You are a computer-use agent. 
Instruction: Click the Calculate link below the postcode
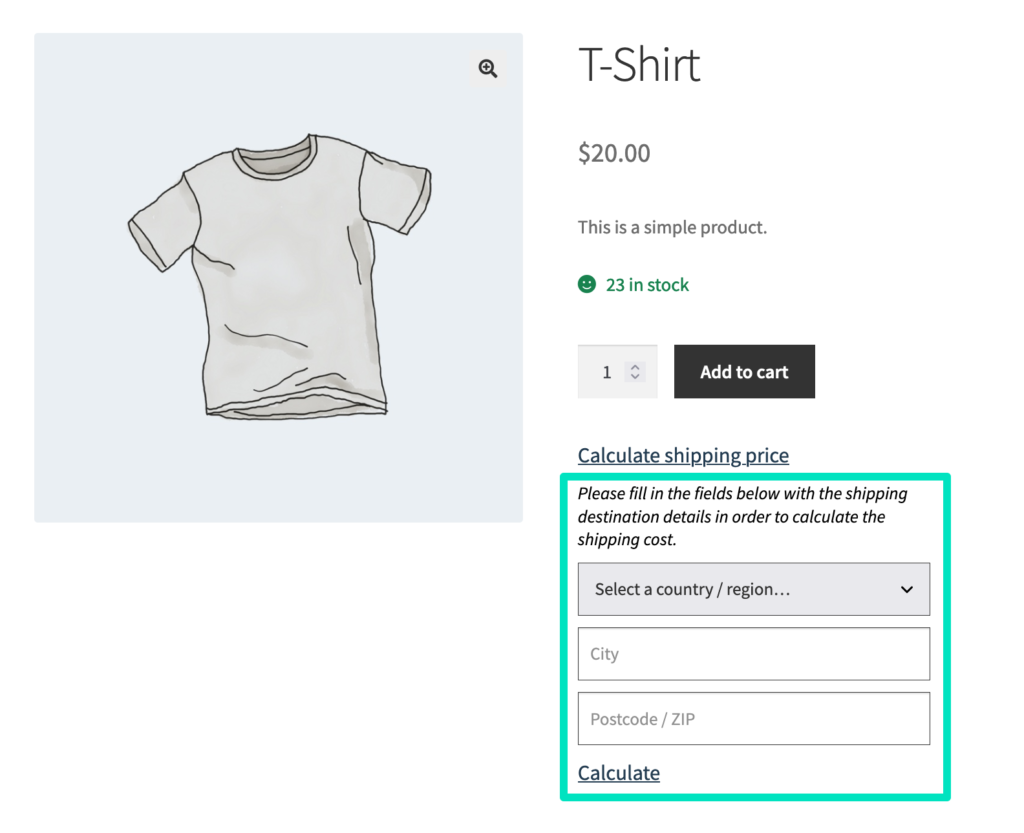[x=619, y=773]
